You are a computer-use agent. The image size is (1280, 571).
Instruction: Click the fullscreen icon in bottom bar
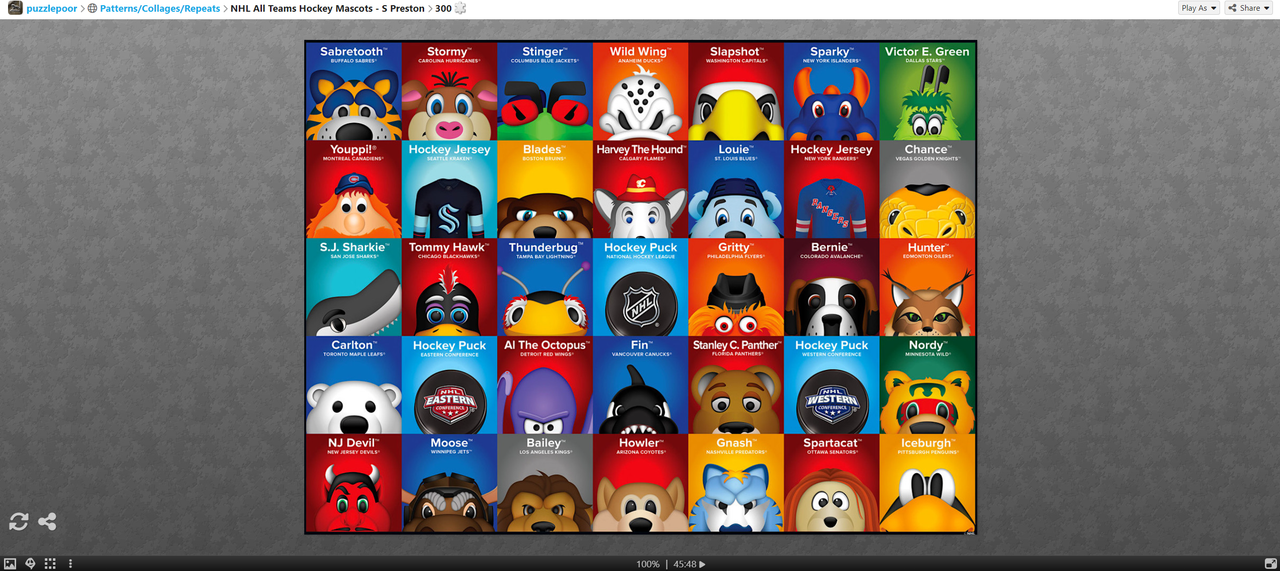[1270, 564]
